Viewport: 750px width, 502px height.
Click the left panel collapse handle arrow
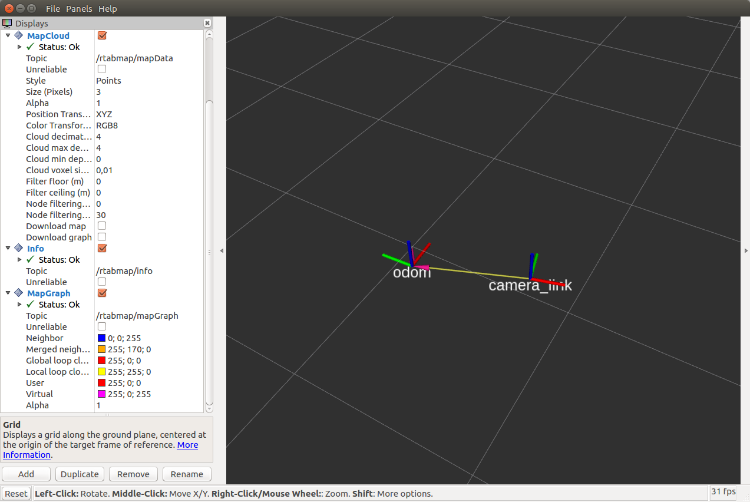tap(220, 252)
